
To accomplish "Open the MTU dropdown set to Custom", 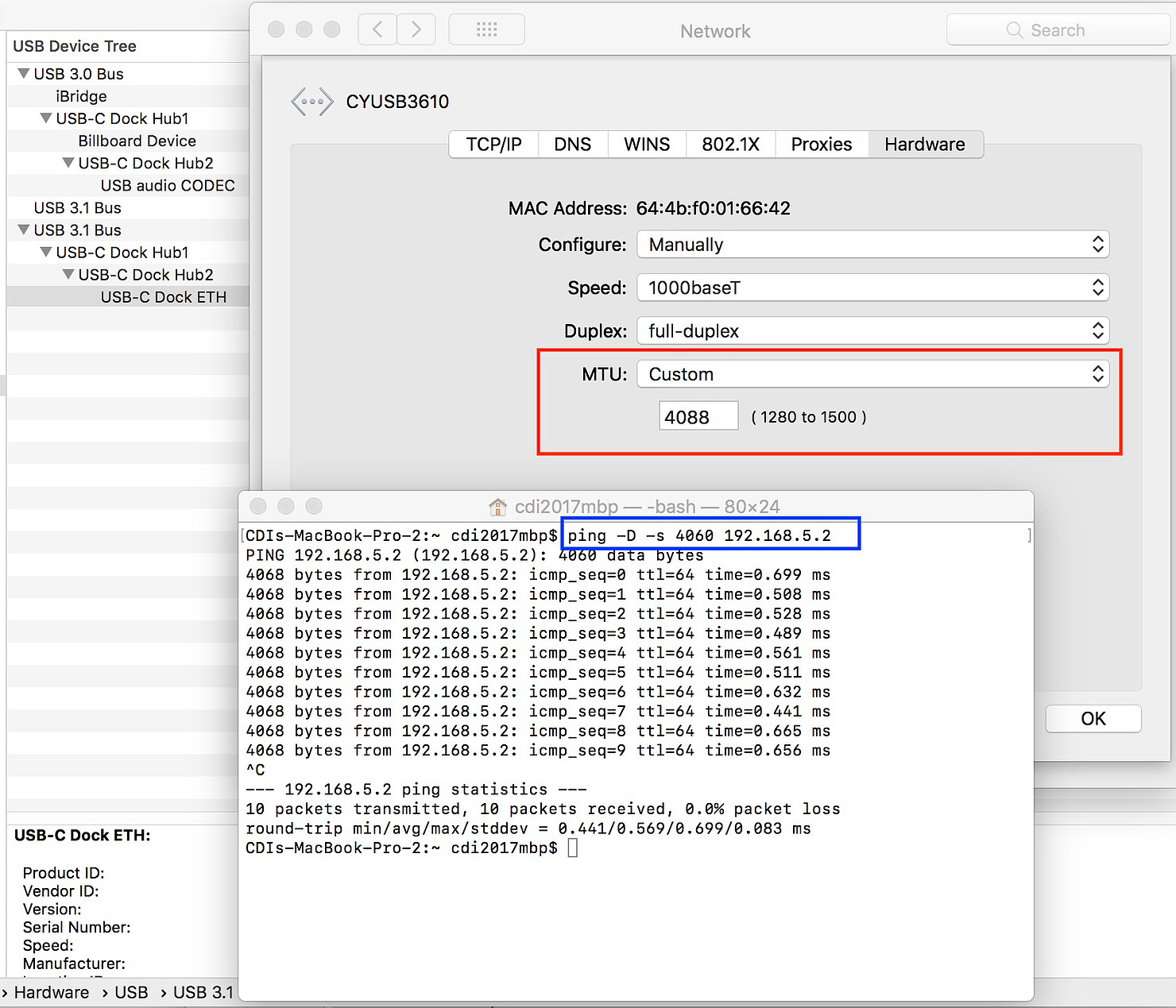I will (x=872, y=374).
